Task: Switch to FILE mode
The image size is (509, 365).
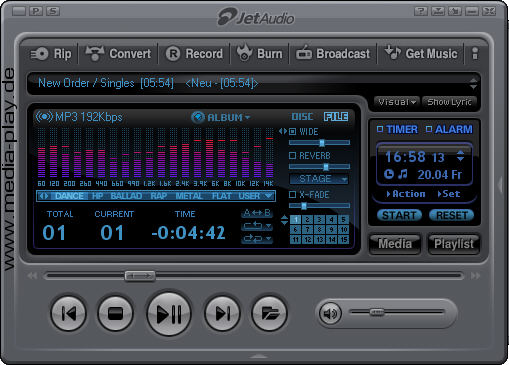Action: [336, 117]
